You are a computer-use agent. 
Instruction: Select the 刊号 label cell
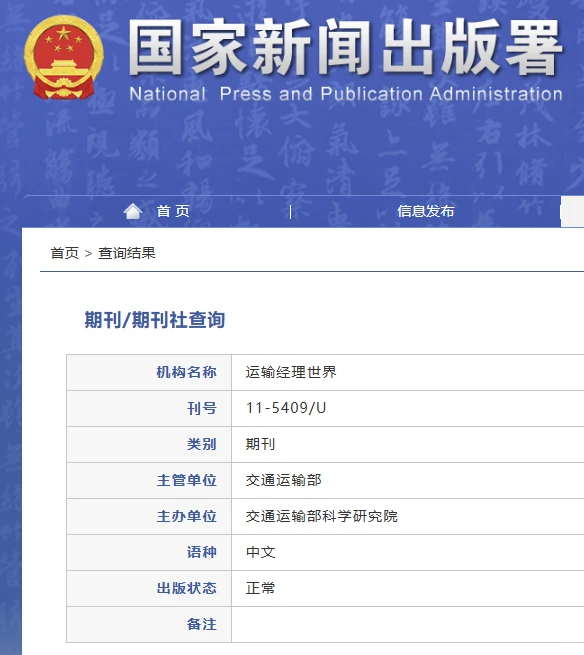click(x=149, y=408)
